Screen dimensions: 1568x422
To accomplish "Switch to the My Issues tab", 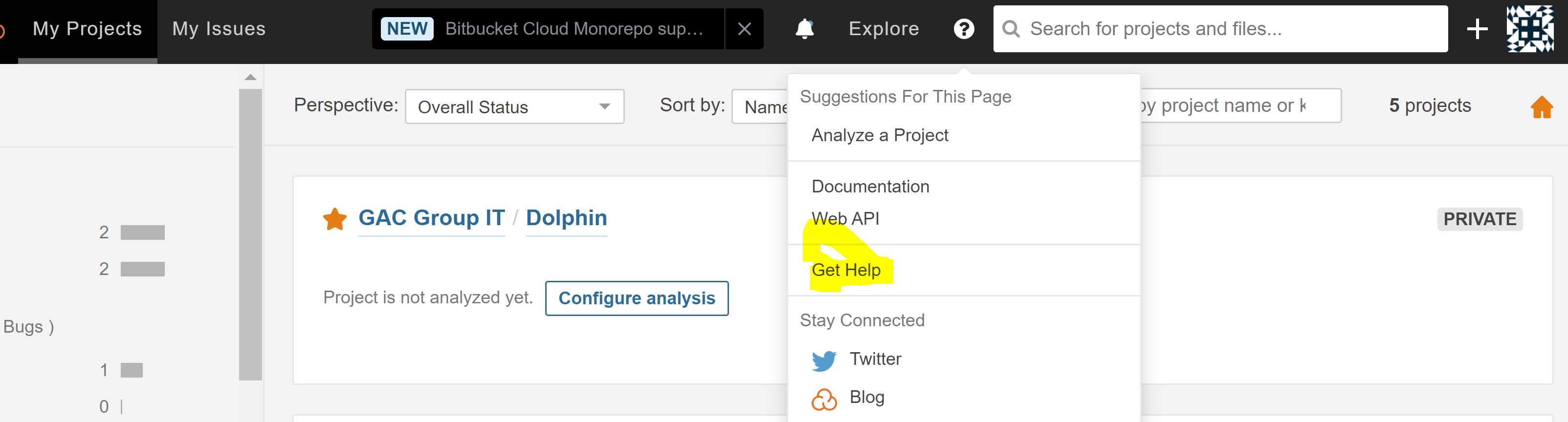I will 219,29.
